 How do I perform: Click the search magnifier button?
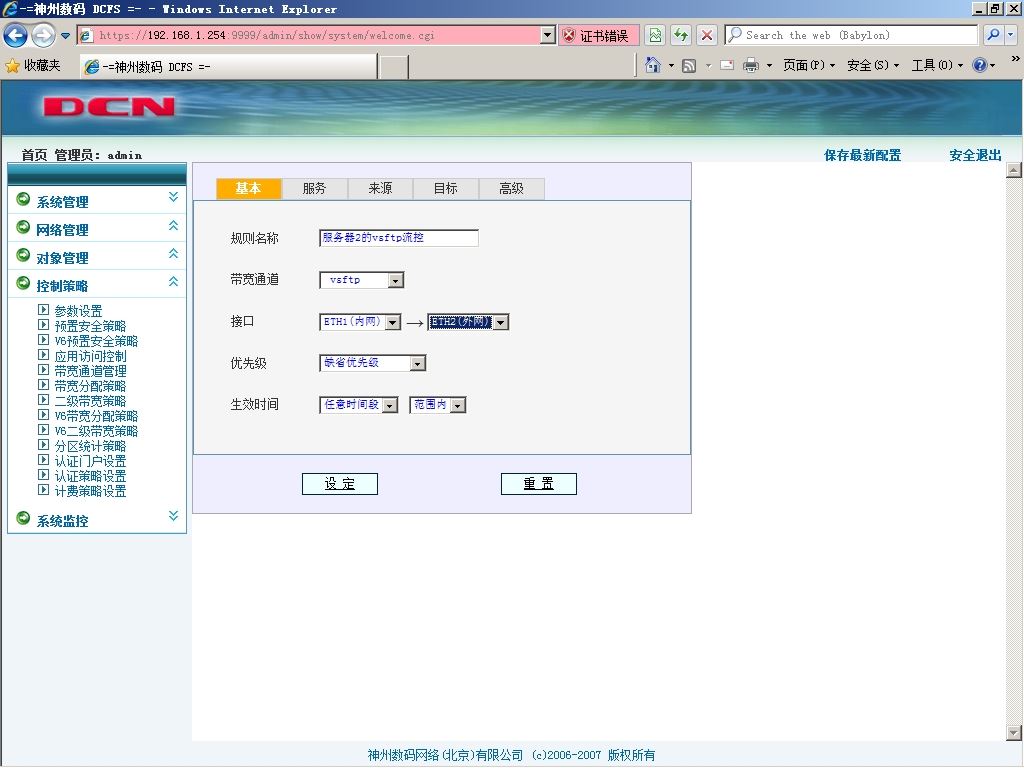[993, 35]
